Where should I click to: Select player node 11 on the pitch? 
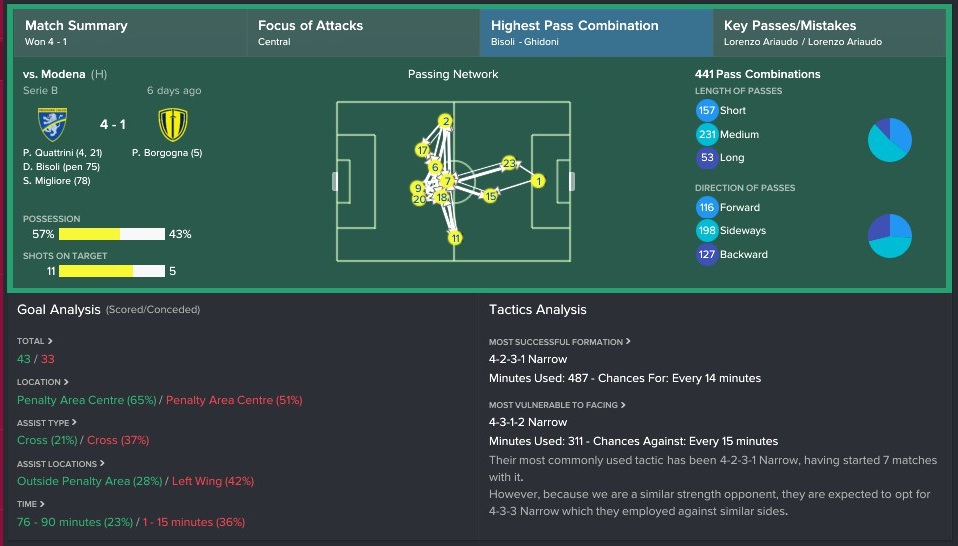coord(455,238)
